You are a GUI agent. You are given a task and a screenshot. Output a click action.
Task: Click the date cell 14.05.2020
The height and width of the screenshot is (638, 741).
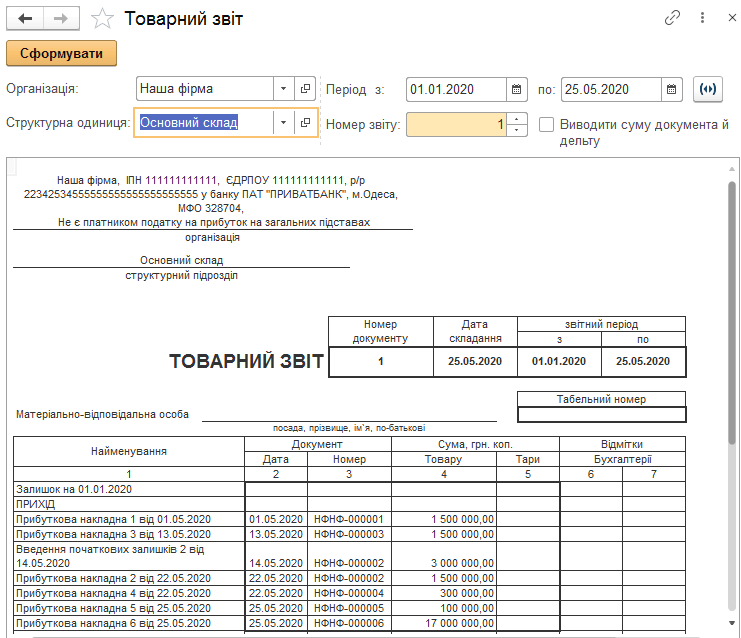[x=276, y=556]
